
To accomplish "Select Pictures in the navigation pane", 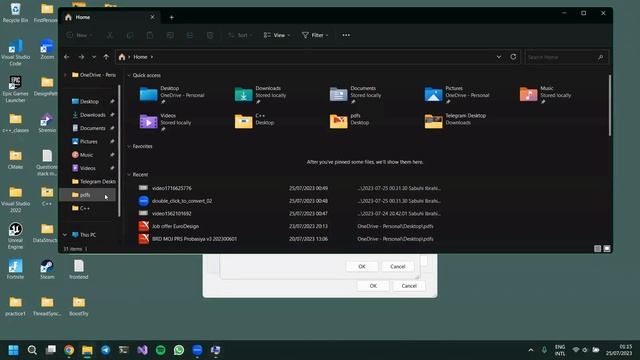I will pos(89,142).
